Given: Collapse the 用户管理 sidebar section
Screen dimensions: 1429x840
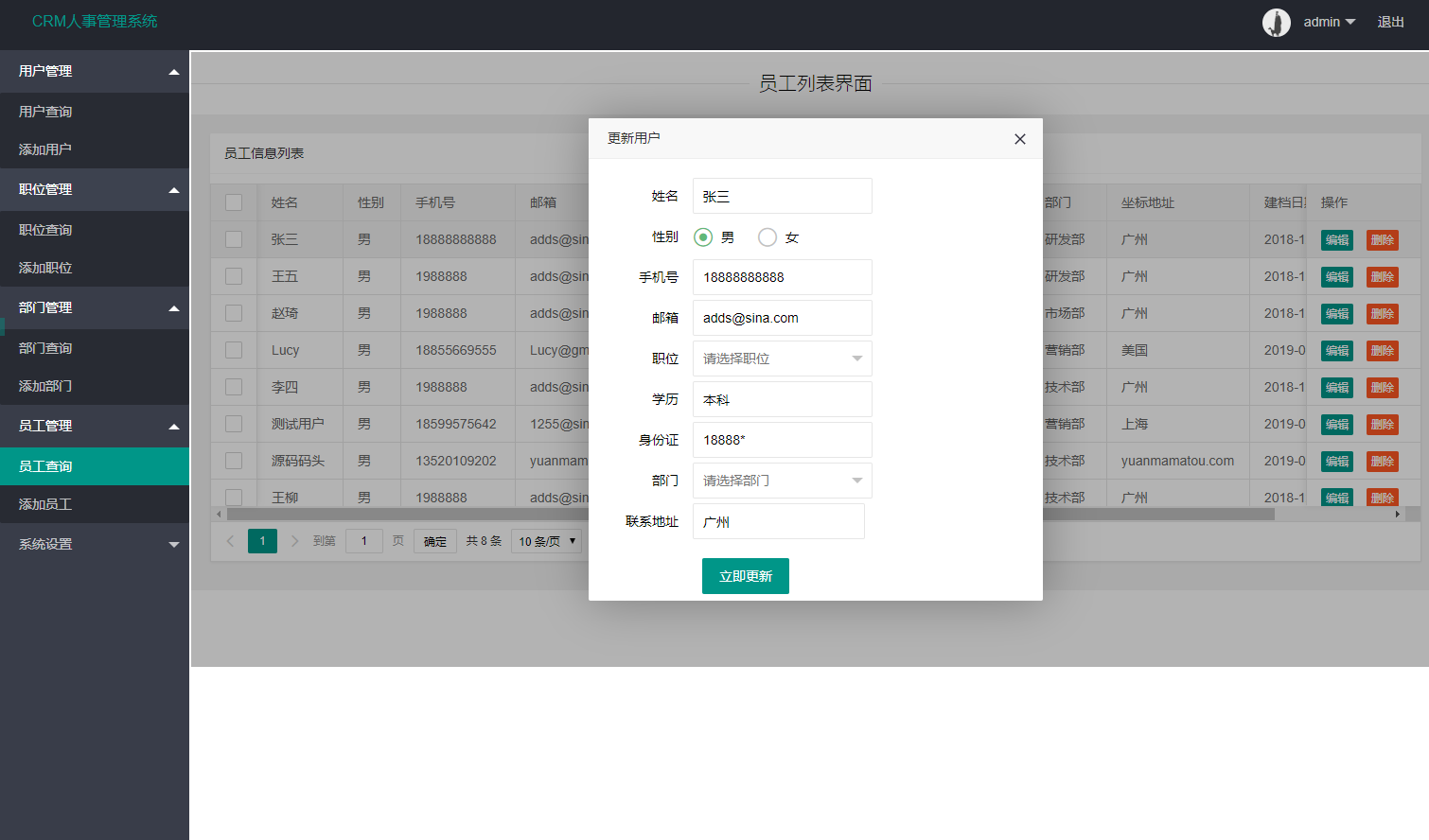Looking at the screenshot, I should (95, 71).
